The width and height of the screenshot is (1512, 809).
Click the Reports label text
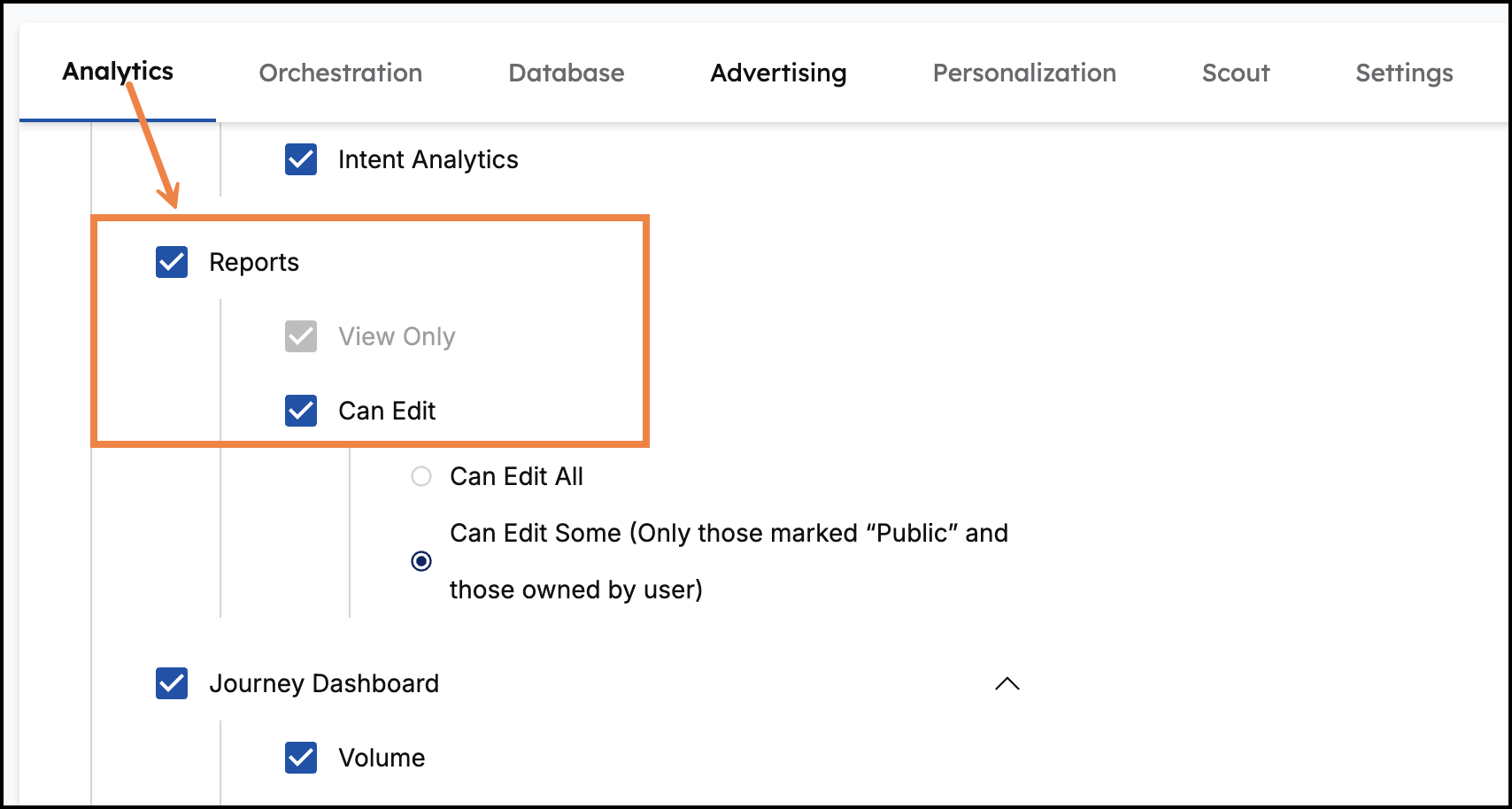pyautogui.click(x=254, y=263)
